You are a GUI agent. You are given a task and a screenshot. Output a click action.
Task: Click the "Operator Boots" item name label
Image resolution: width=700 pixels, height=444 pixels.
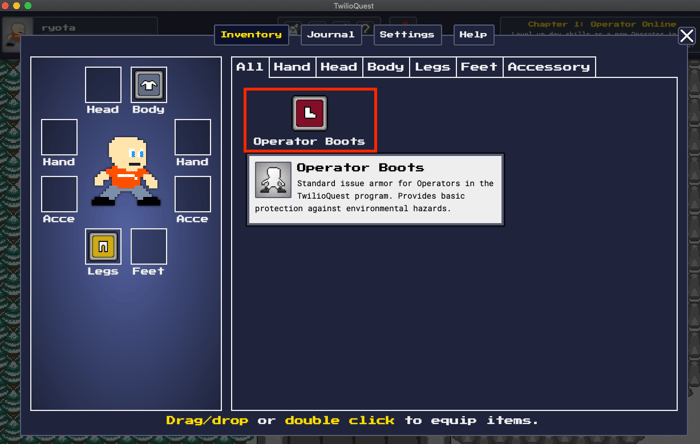(309, 141)
